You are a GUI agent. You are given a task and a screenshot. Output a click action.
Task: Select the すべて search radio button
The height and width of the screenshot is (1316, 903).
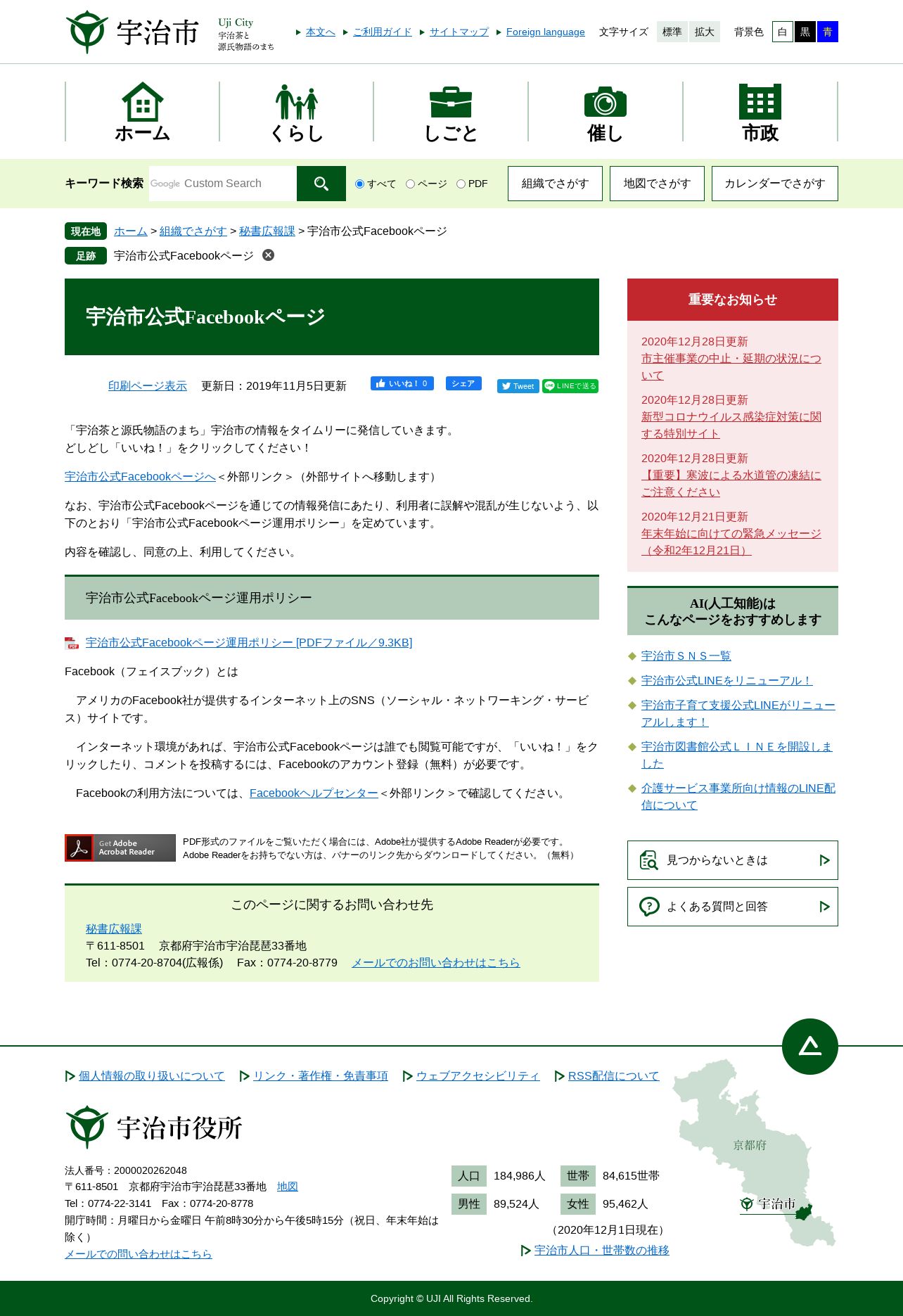(x=359, y=184)
